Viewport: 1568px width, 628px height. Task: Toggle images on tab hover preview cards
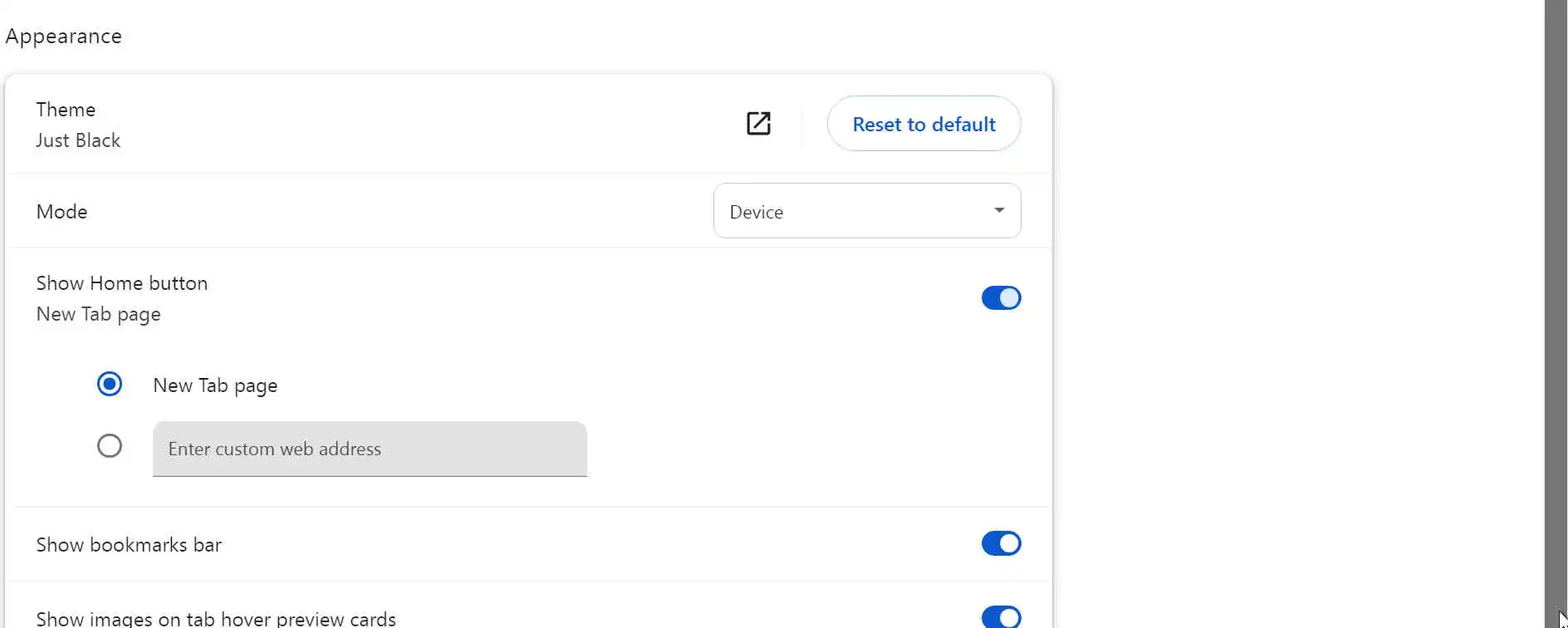[1001, 617]
